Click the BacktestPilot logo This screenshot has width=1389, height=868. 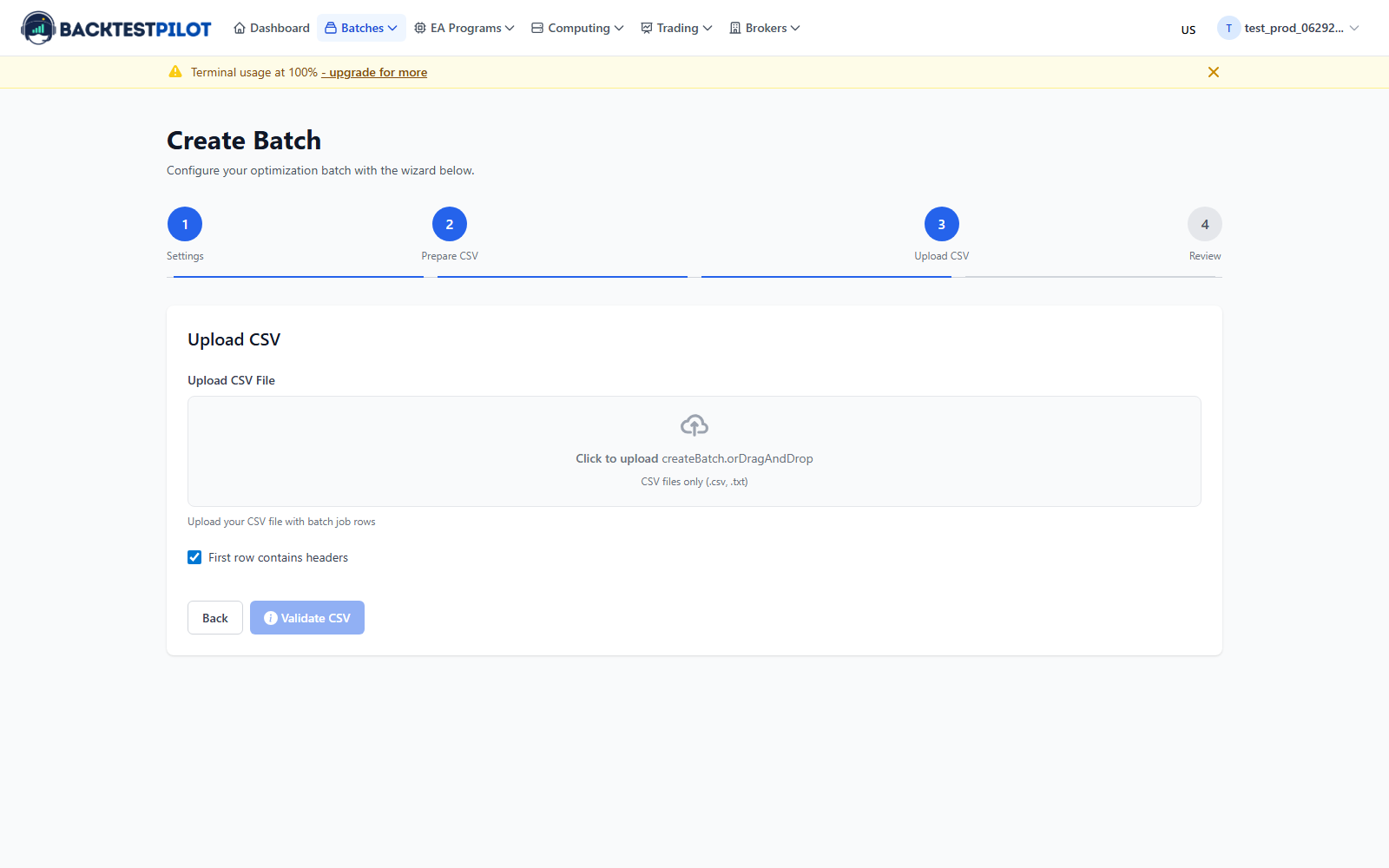pos(116,28)
